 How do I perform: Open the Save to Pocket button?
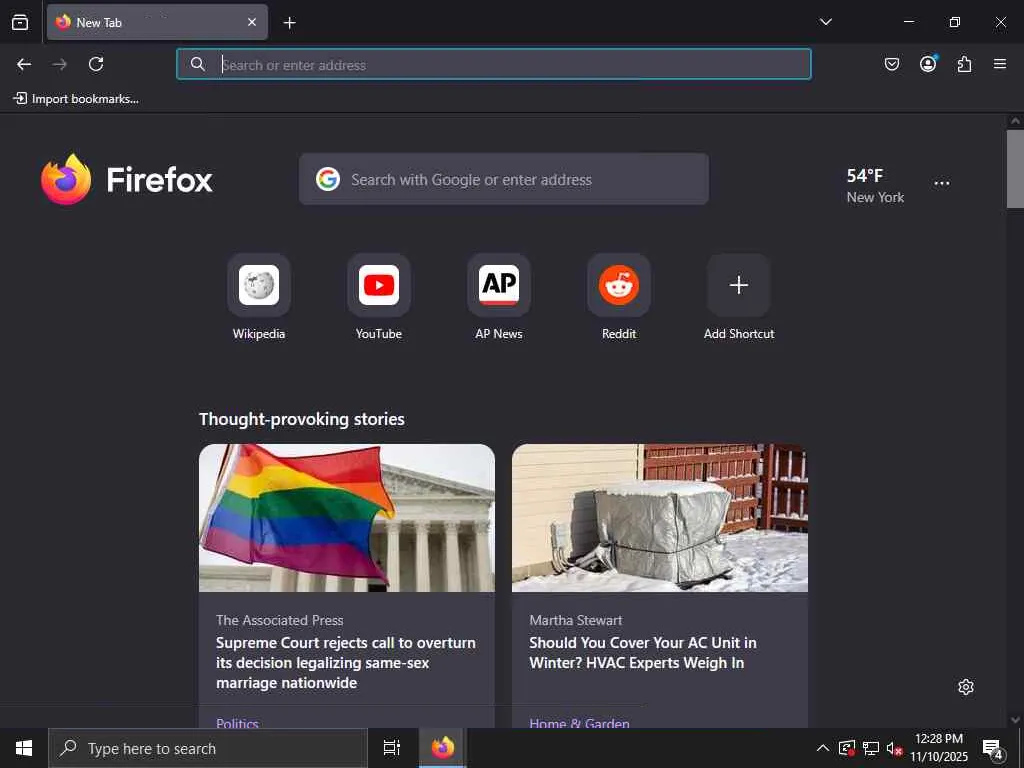click(891, 64)
